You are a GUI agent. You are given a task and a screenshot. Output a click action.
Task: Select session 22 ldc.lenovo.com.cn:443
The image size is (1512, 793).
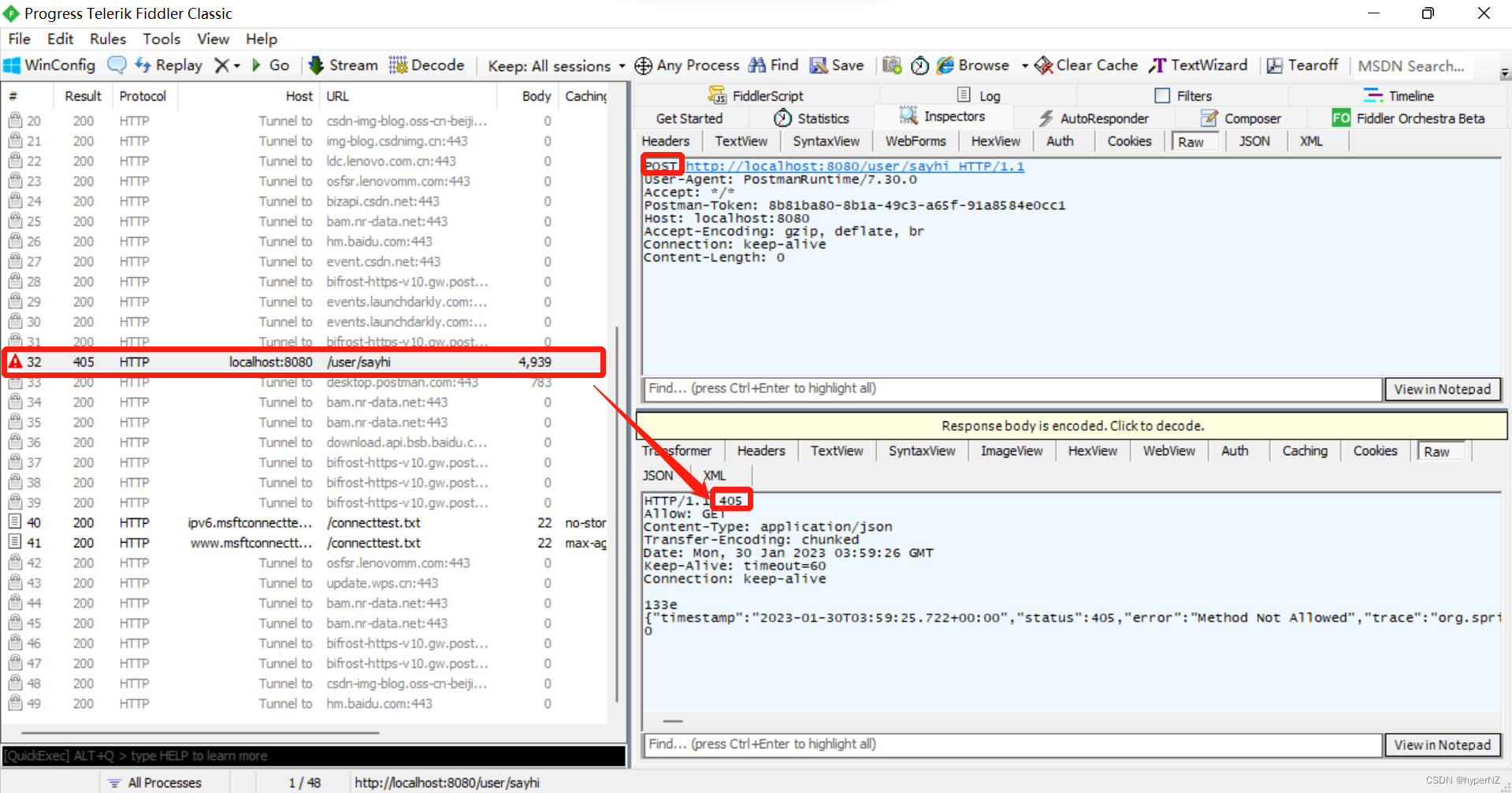306,161
